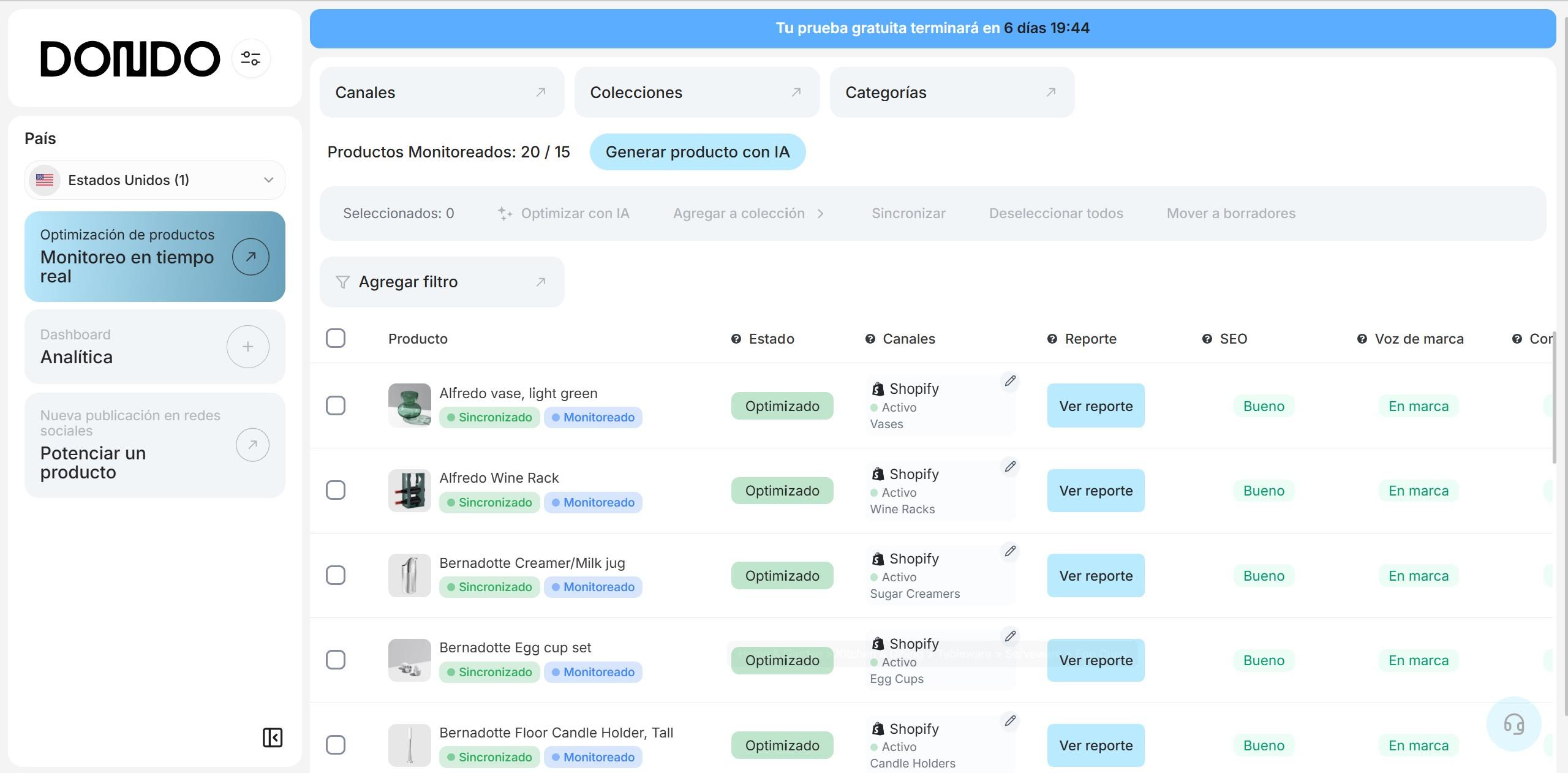Open the Agregar filtro expander
Screen dimensions: 1568x773
(442, 282)
